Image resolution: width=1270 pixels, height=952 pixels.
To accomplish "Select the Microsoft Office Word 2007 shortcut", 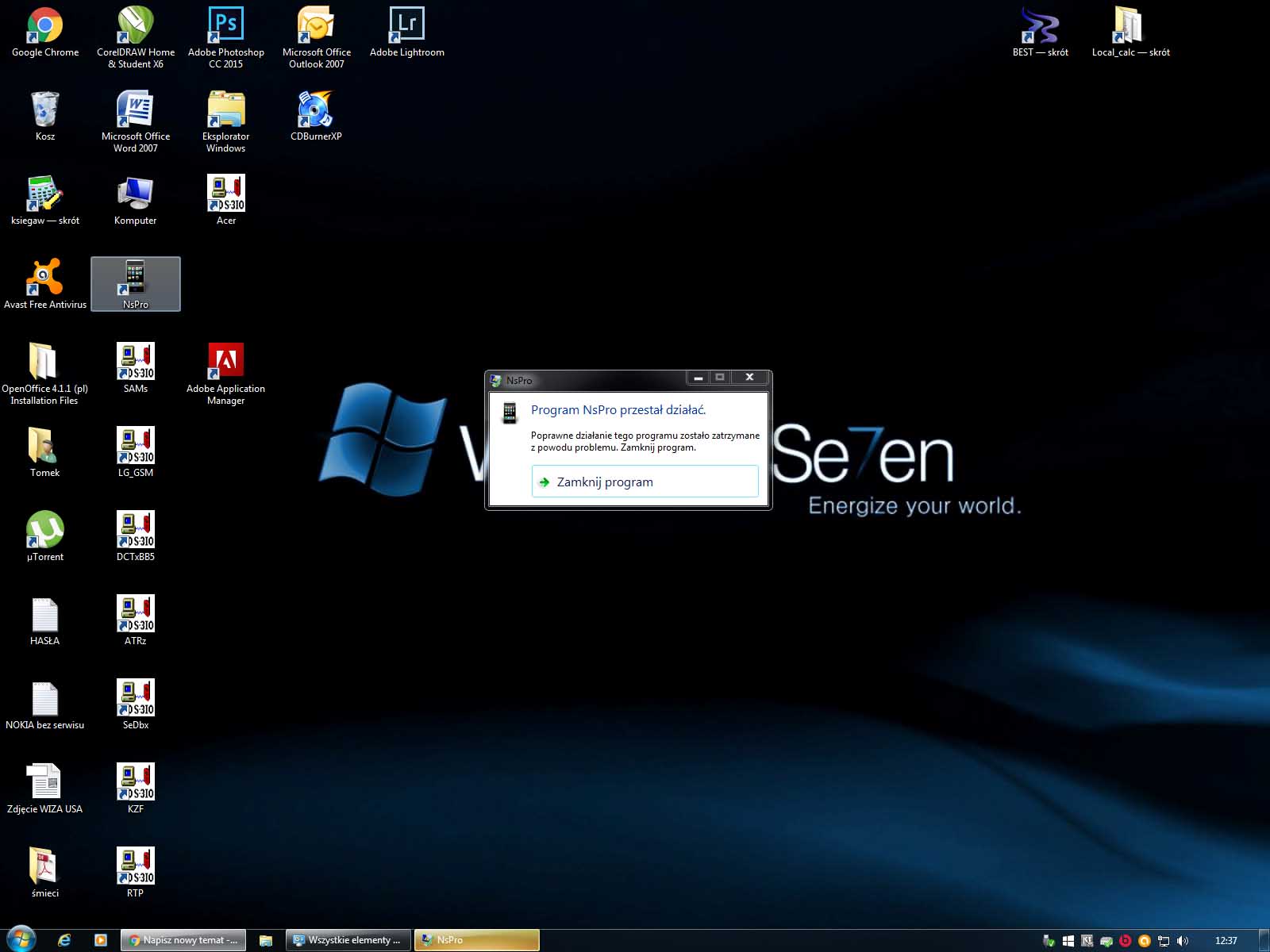I will point(136,122).
